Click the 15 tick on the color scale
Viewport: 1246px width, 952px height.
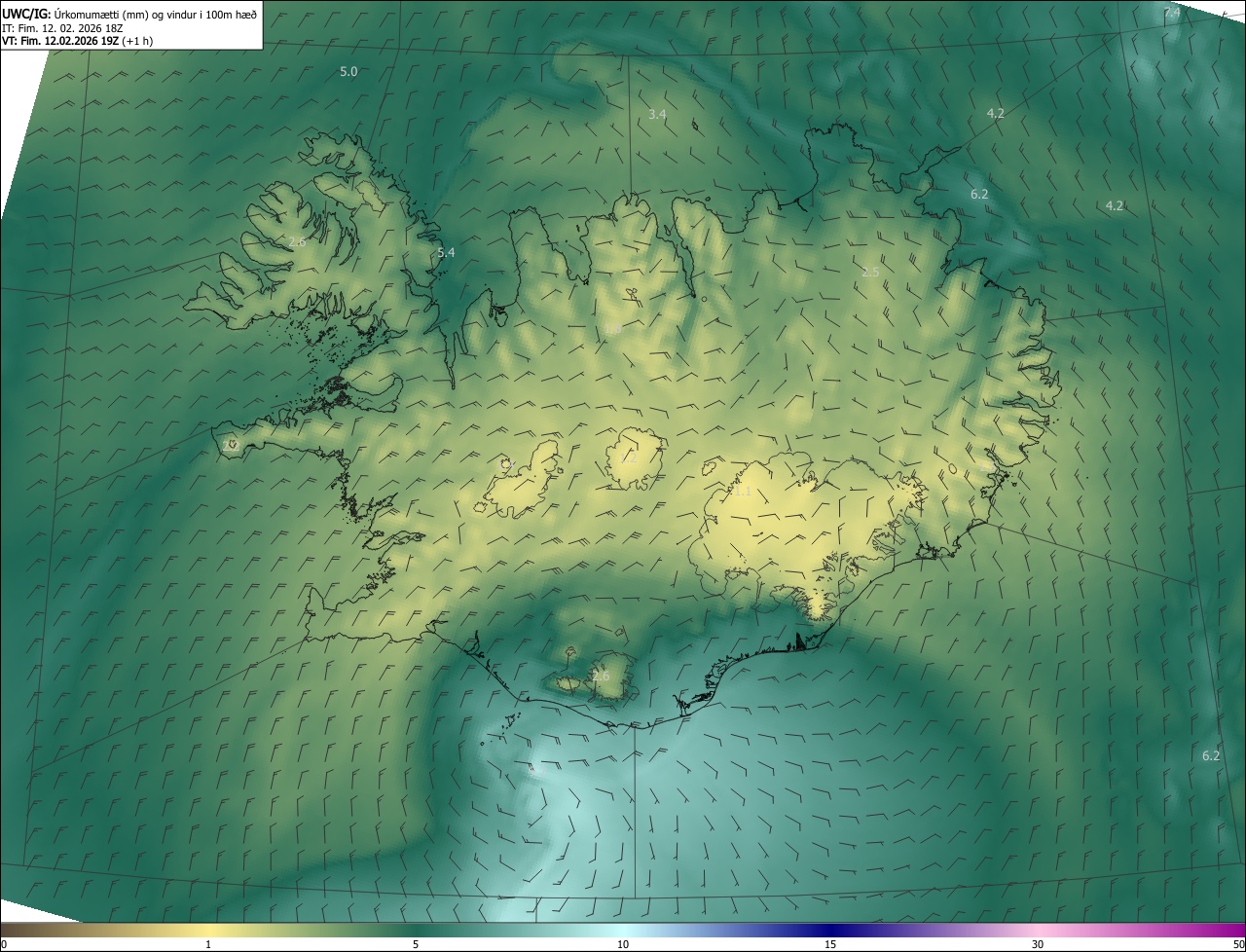[830, 944]
